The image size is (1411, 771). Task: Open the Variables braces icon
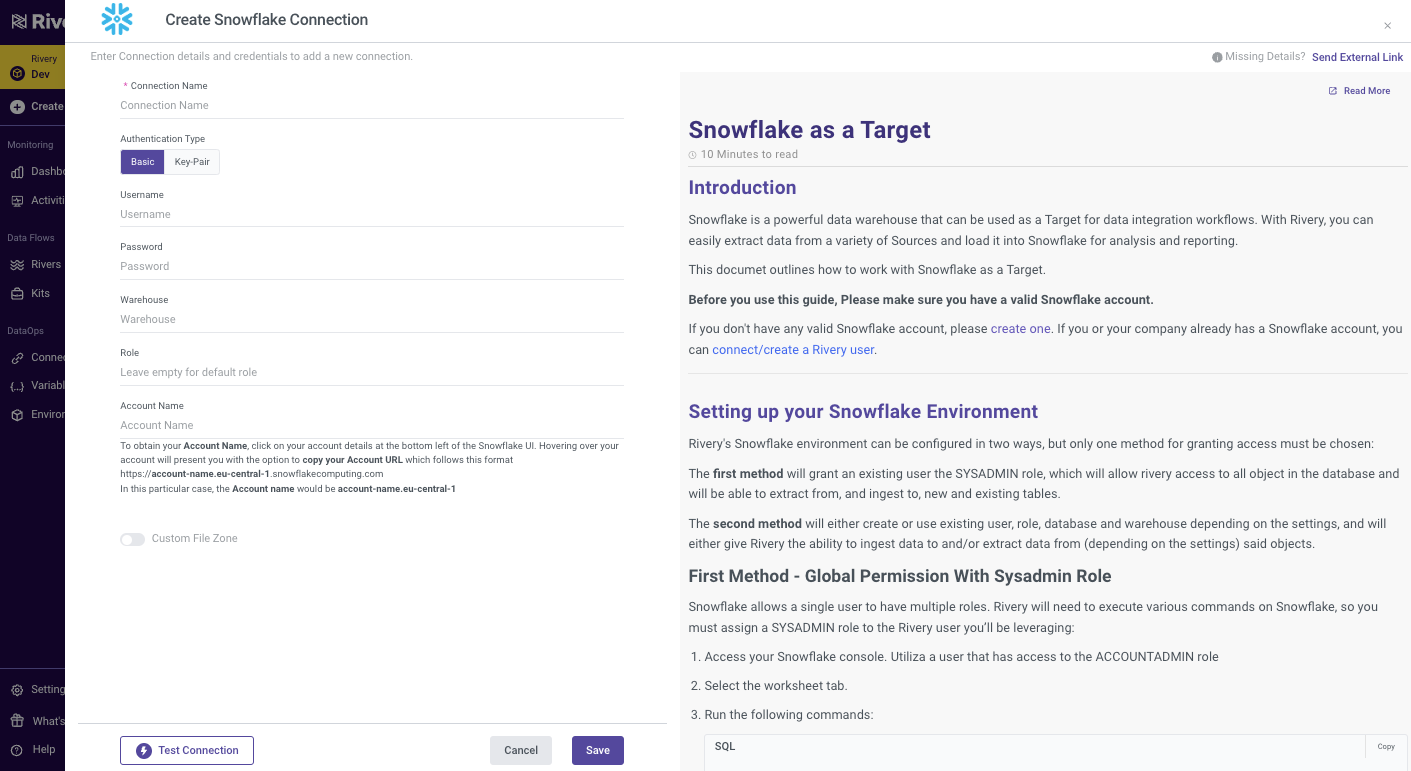[x=17, y=386]
